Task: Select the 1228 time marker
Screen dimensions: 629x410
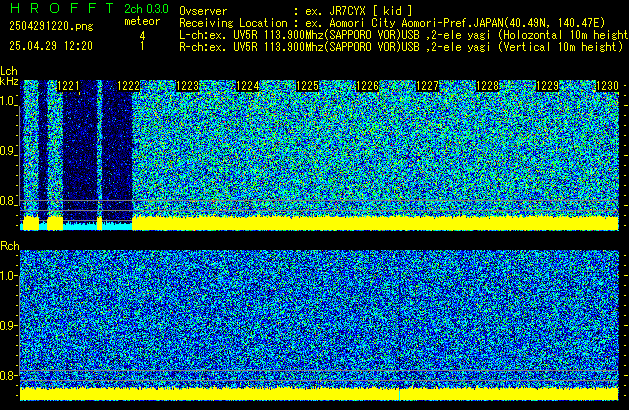Action: click(x=487, y=86)
